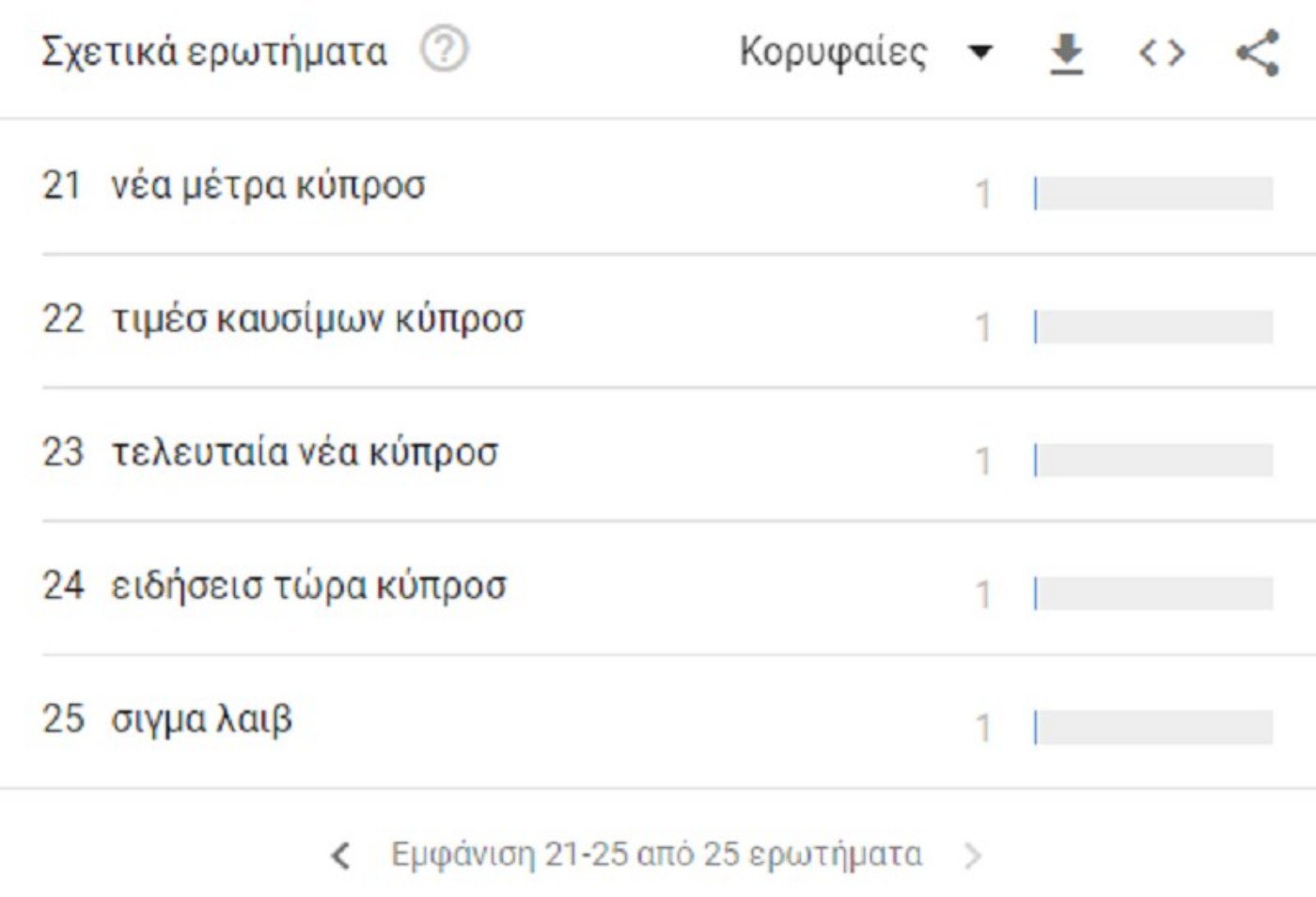Image resolution: width=1316 pixels, height=897 pixels.
Task: Download related queries as CSV
Action: 1066,53
